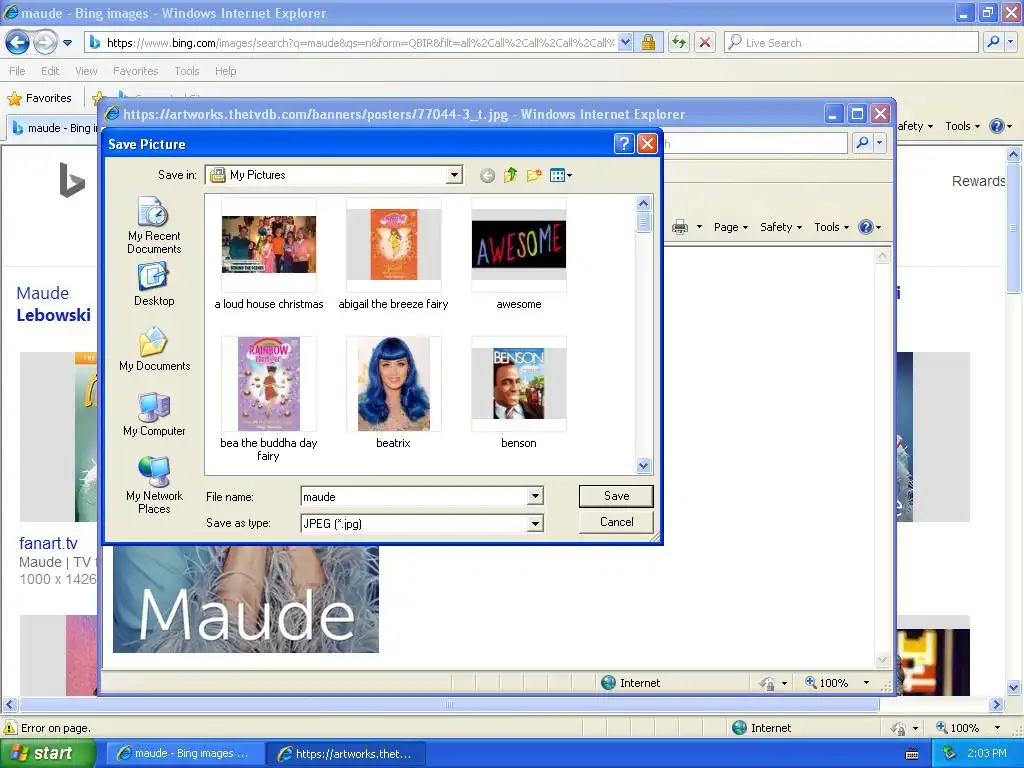
Task: Open the Safety dropdown in popup window
Action: tap(780, 227)
